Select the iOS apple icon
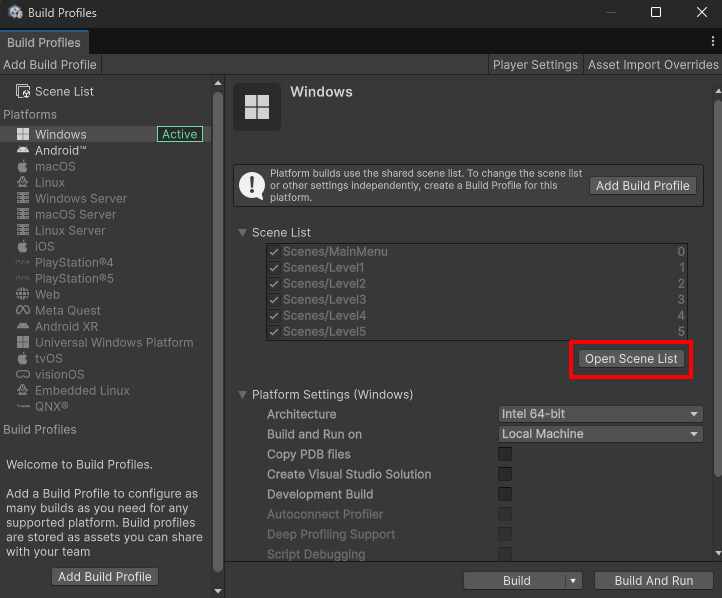Viewport: 722px width, 598px height. point(23,246)
